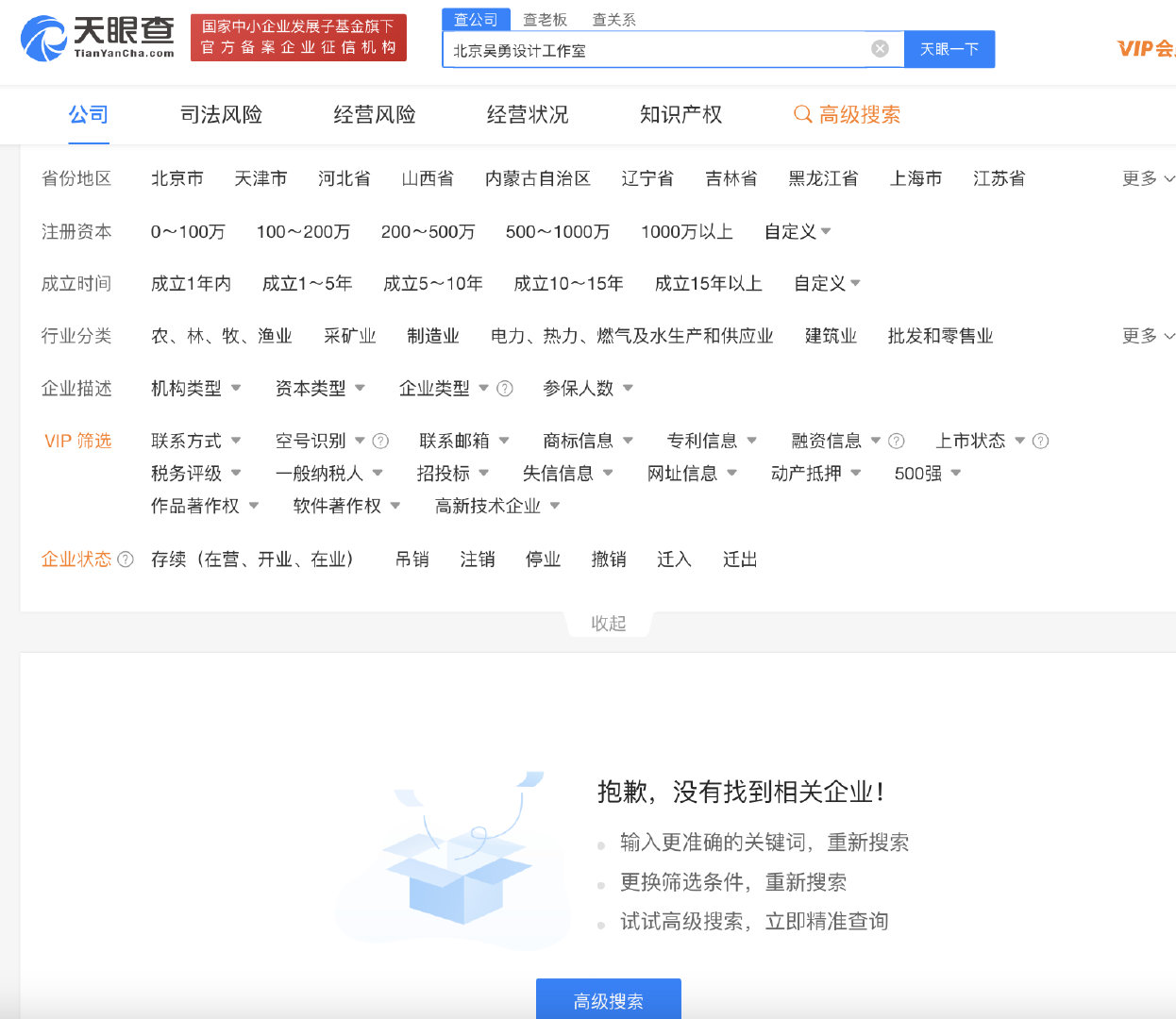Click inside the company search input field

pos(661,49)
